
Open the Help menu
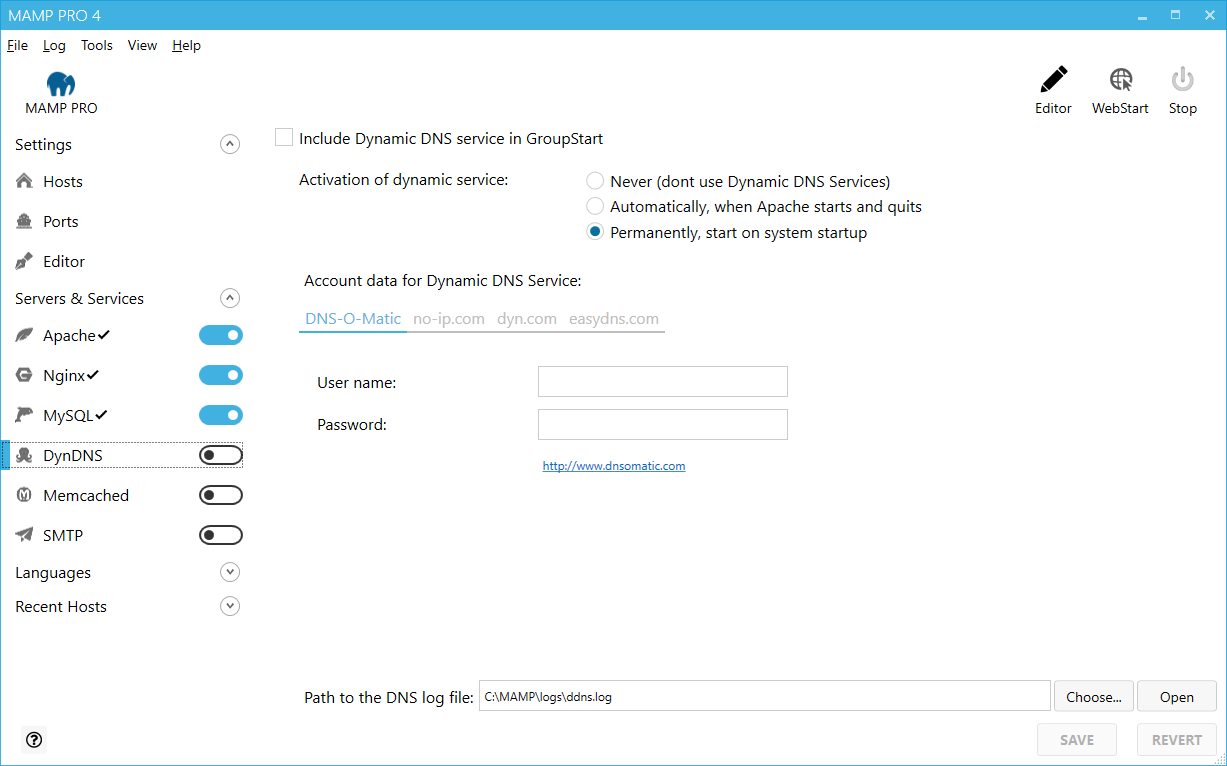point(186,45)
